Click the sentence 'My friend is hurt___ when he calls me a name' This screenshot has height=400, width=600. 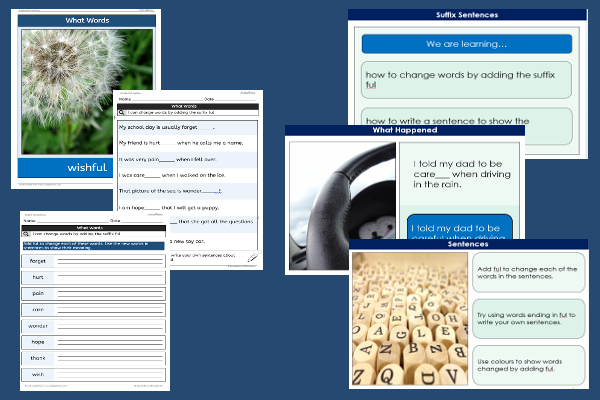pos(181,143)
